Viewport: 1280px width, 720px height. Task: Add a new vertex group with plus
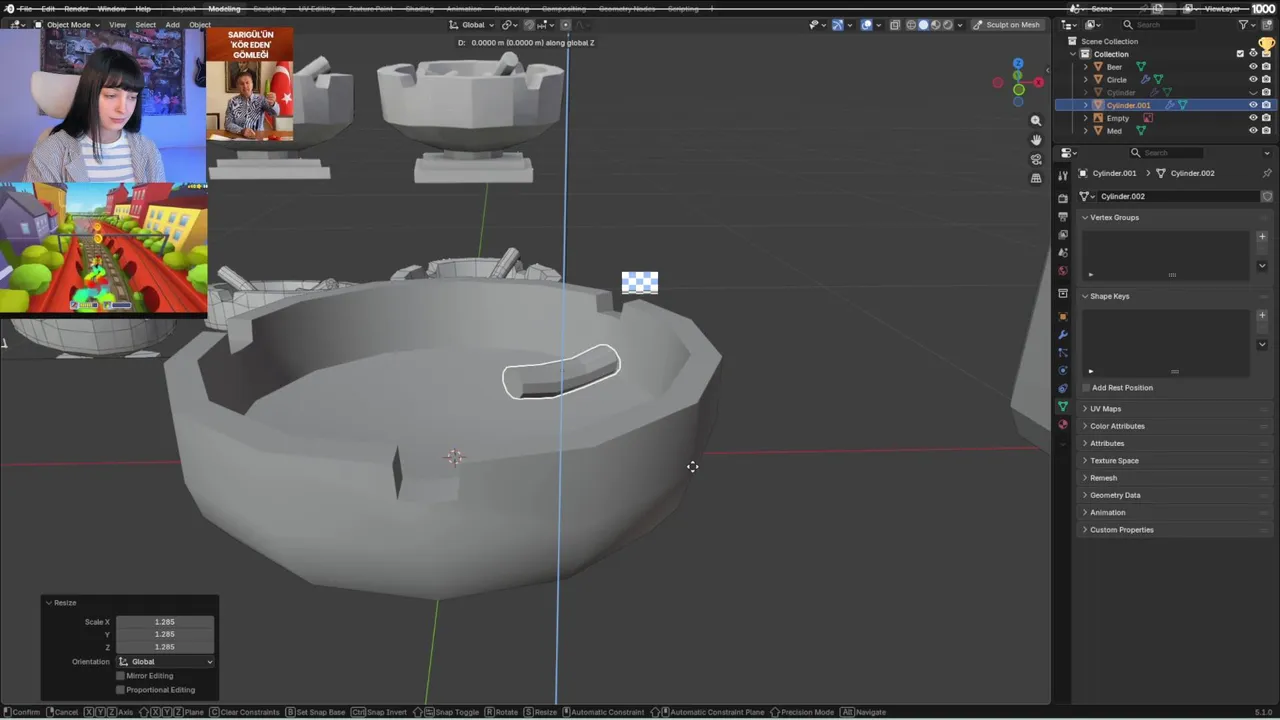pyautogui.click(x=1262, y=237)
